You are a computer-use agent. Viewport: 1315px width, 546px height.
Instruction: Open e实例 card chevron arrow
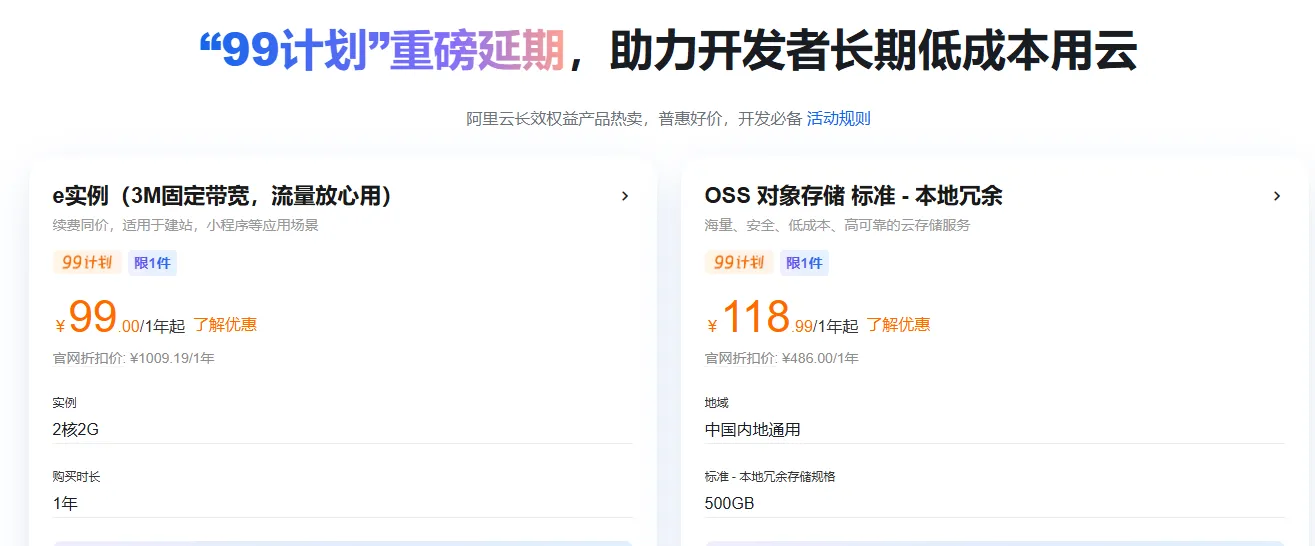coord(625,196)
